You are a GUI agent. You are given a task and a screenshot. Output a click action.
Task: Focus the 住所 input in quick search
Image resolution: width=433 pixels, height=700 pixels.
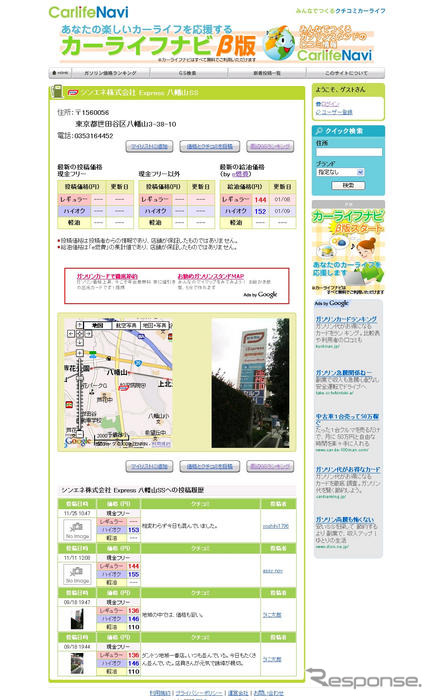349,152
